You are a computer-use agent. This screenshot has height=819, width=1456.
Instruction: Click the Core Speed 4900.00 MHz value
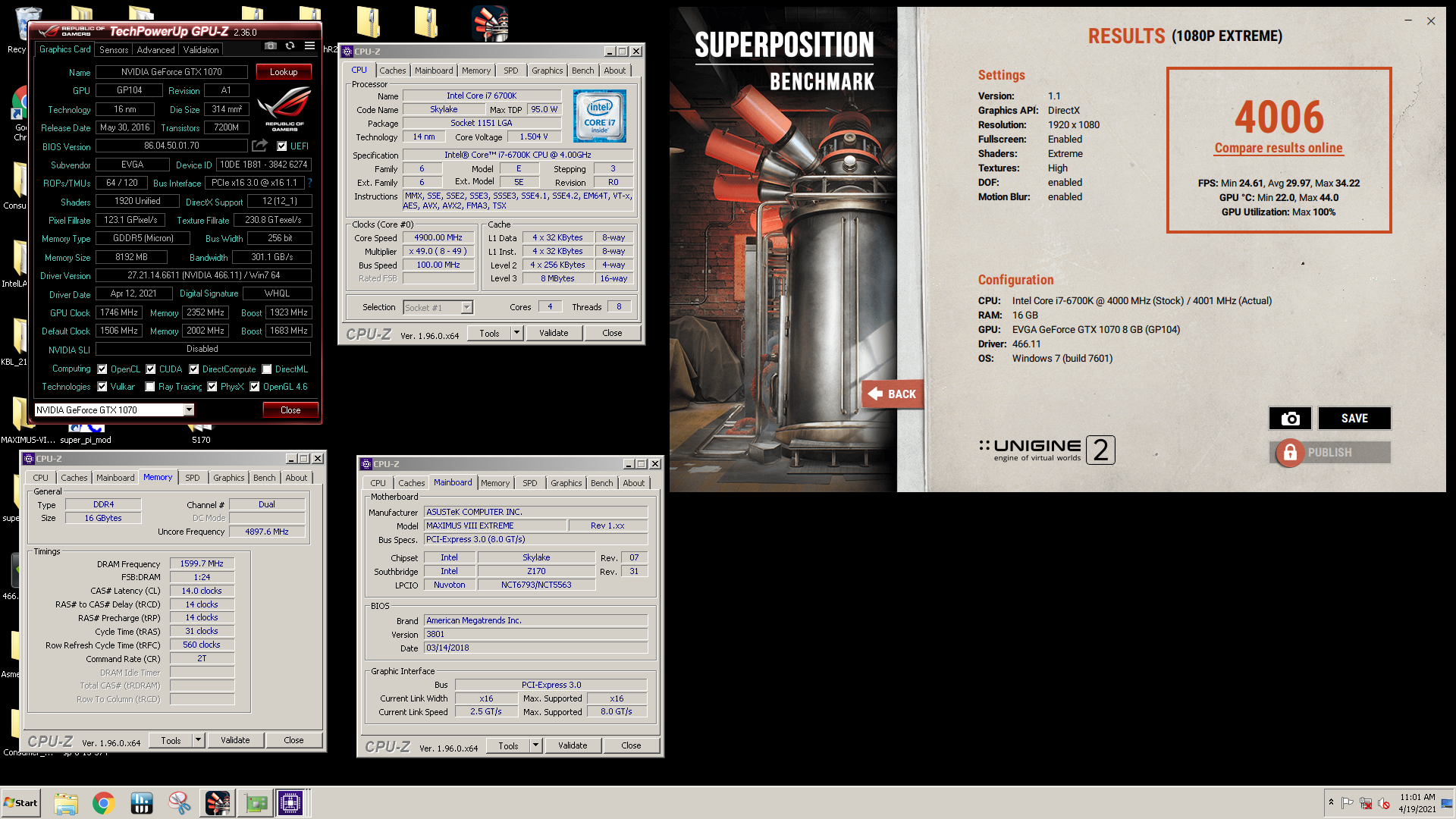438,237
